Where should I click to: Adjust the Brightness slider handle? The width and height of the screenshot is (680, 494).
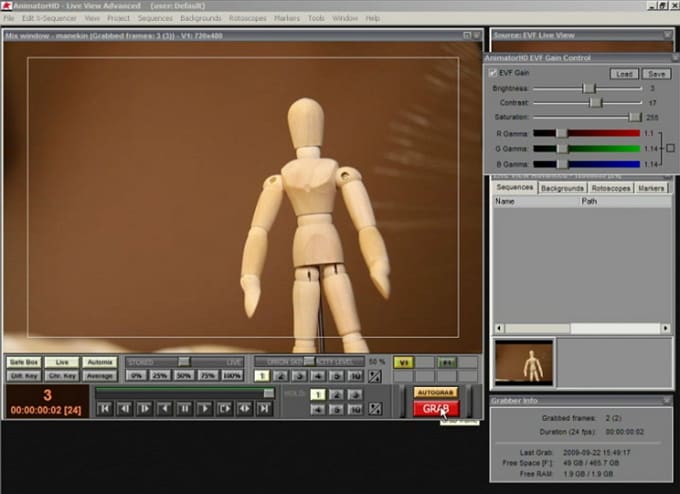tap(588, 88)
